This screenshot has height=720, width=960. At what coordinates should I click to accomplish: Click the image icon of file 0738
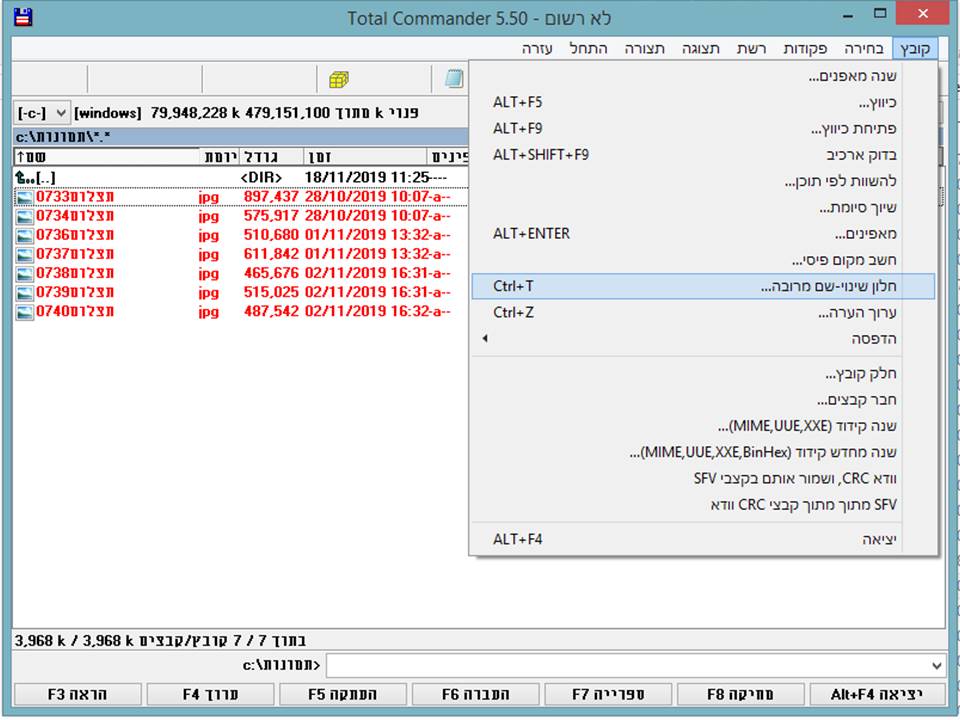click(x=24, y=274)
